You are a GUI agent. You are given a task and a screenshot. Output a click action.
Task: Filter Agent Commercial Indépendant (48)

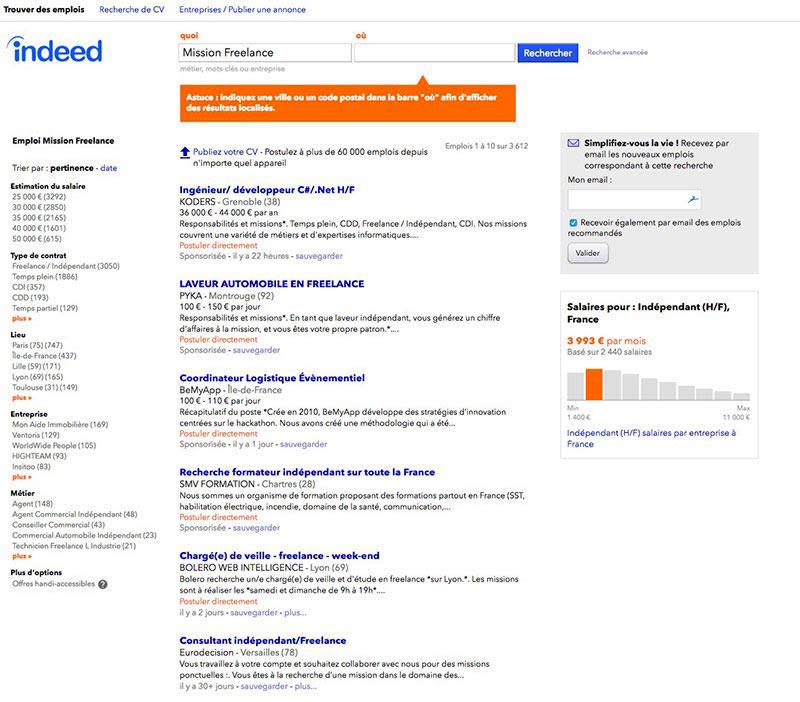coord(75,514)
